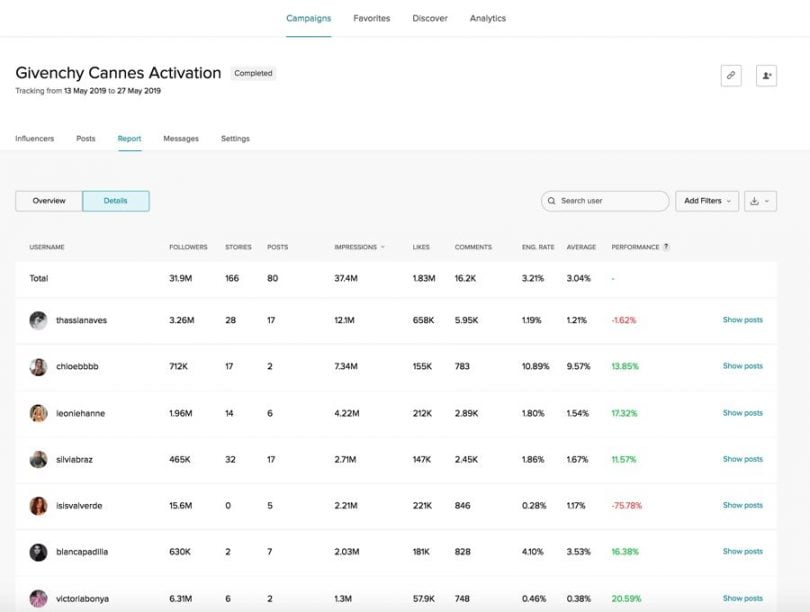Image resolution: width=810 pixels, height=612 pixels.
Task: Switch to Details report view
Action: point(116,201)
